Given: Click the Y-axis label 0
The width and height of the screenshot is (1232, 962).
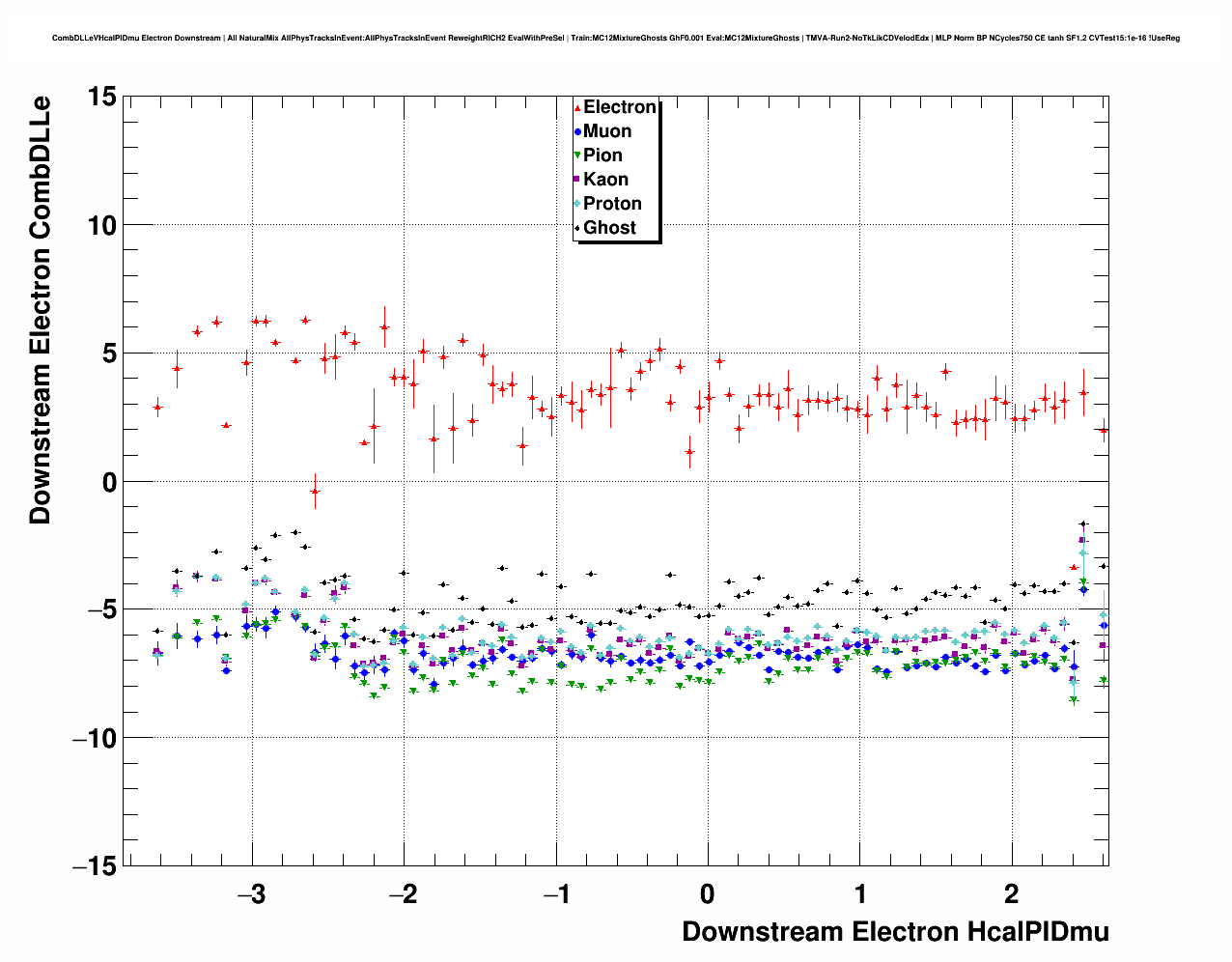Looking at the screenshot, I should tap(109, 482).
